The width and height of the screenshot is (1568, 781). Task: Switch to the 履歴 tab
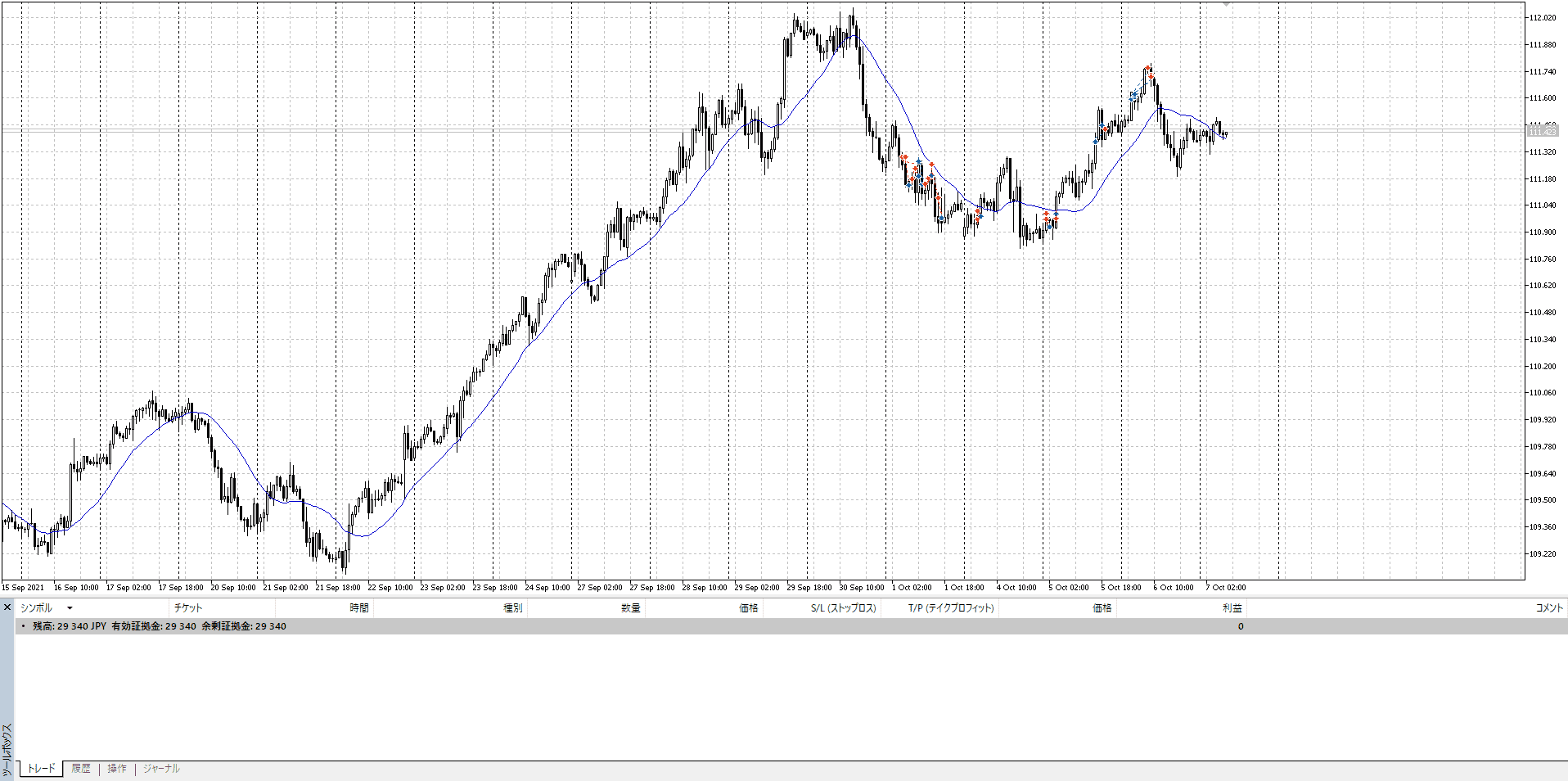point(80,769)
